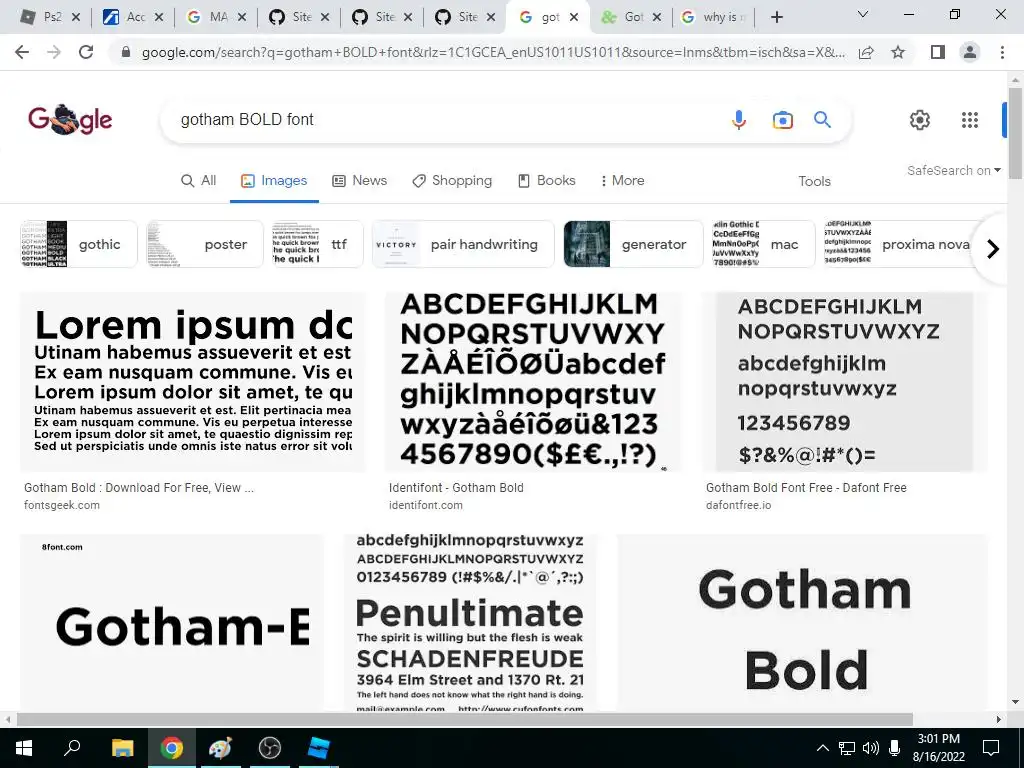Open the Paint app in taskbar

[x=220, y=748]
